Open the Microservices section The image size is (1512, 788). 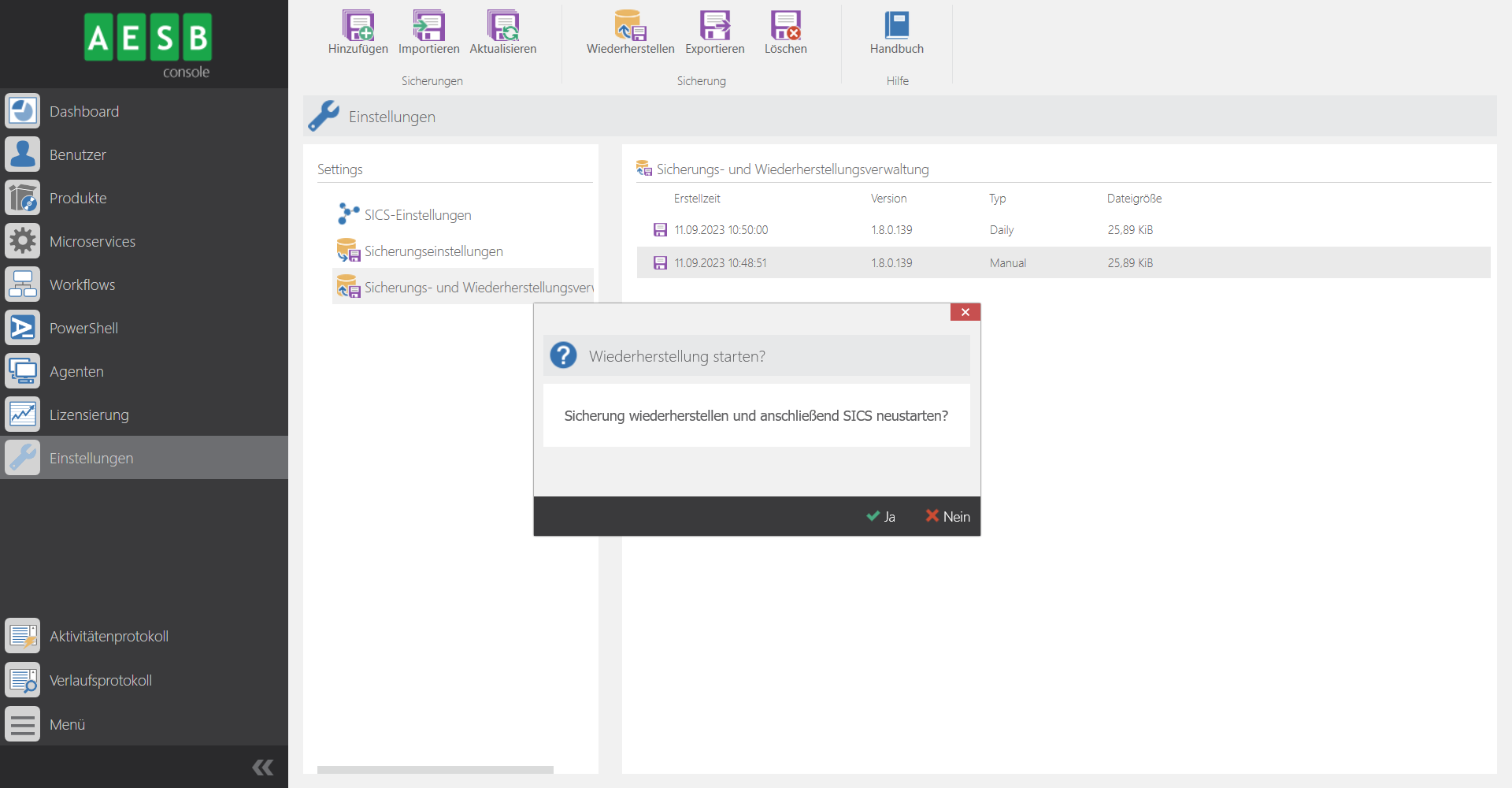(92, 241)
